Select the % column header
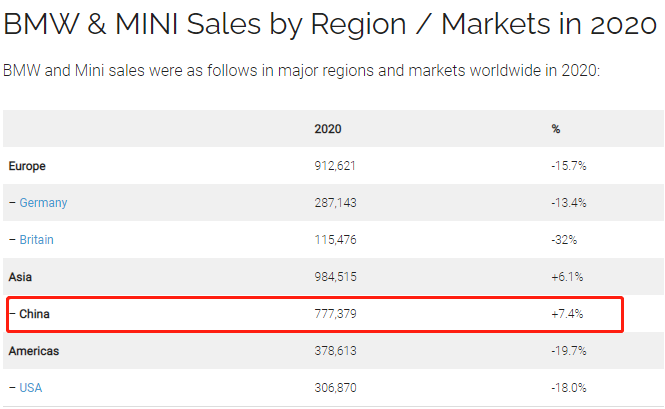 coord(556,129)
